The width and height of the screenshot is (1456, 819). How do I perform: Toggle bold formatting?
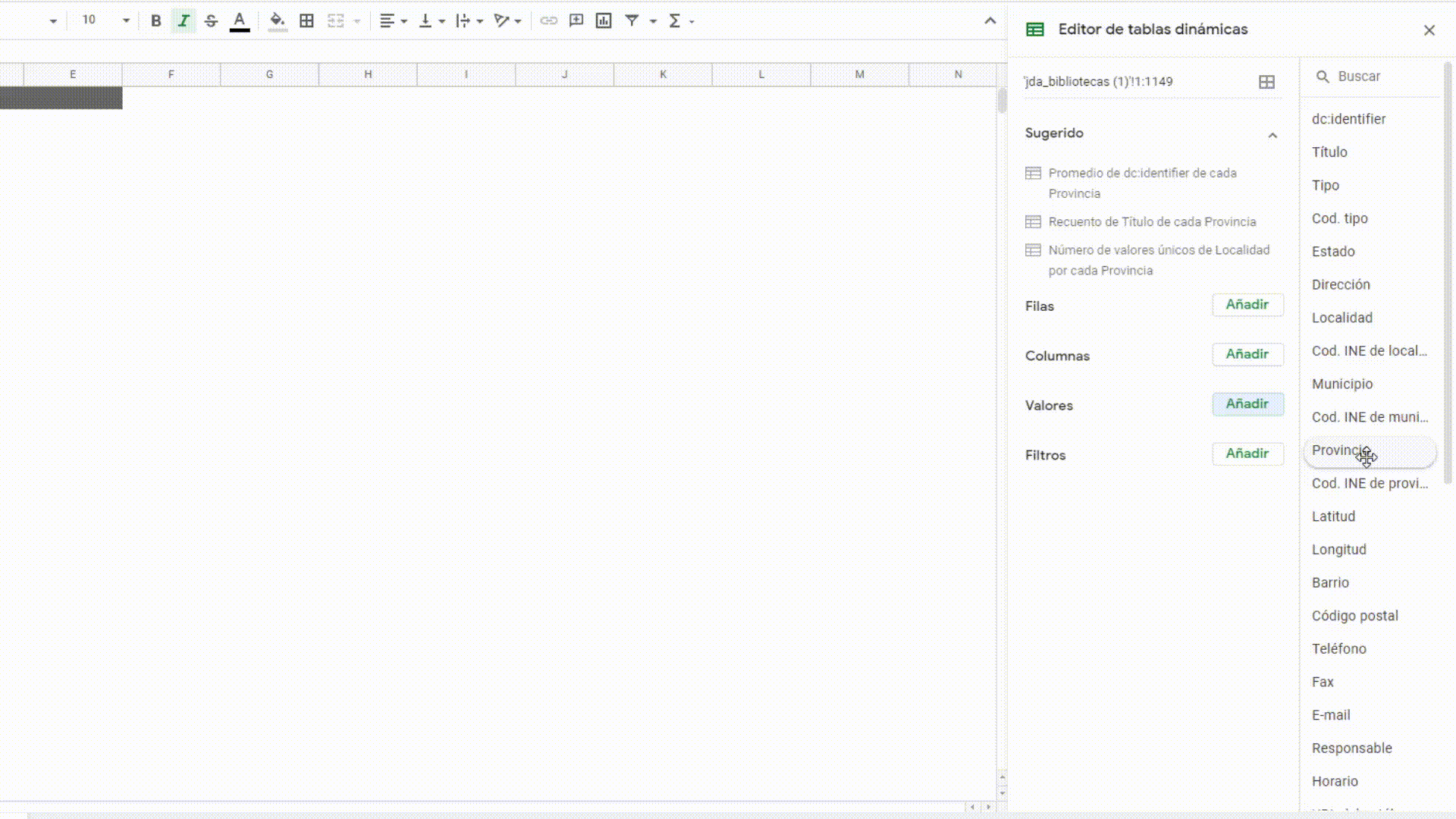(155, 21)
